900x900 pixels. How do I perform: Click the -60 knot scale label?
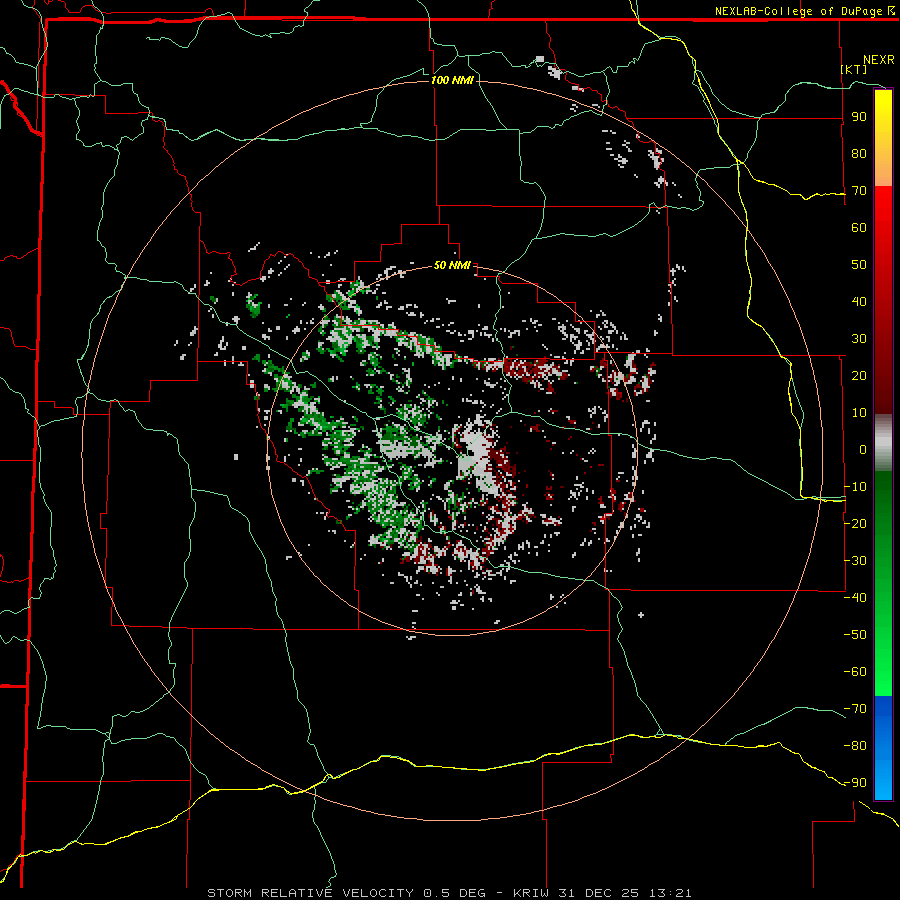[x=855, y=672]
